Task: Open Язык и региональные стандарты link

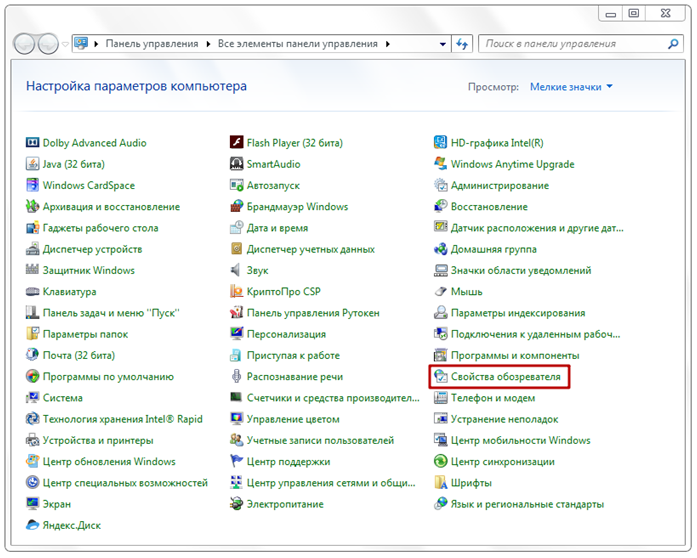Action: tap(527, 504)
